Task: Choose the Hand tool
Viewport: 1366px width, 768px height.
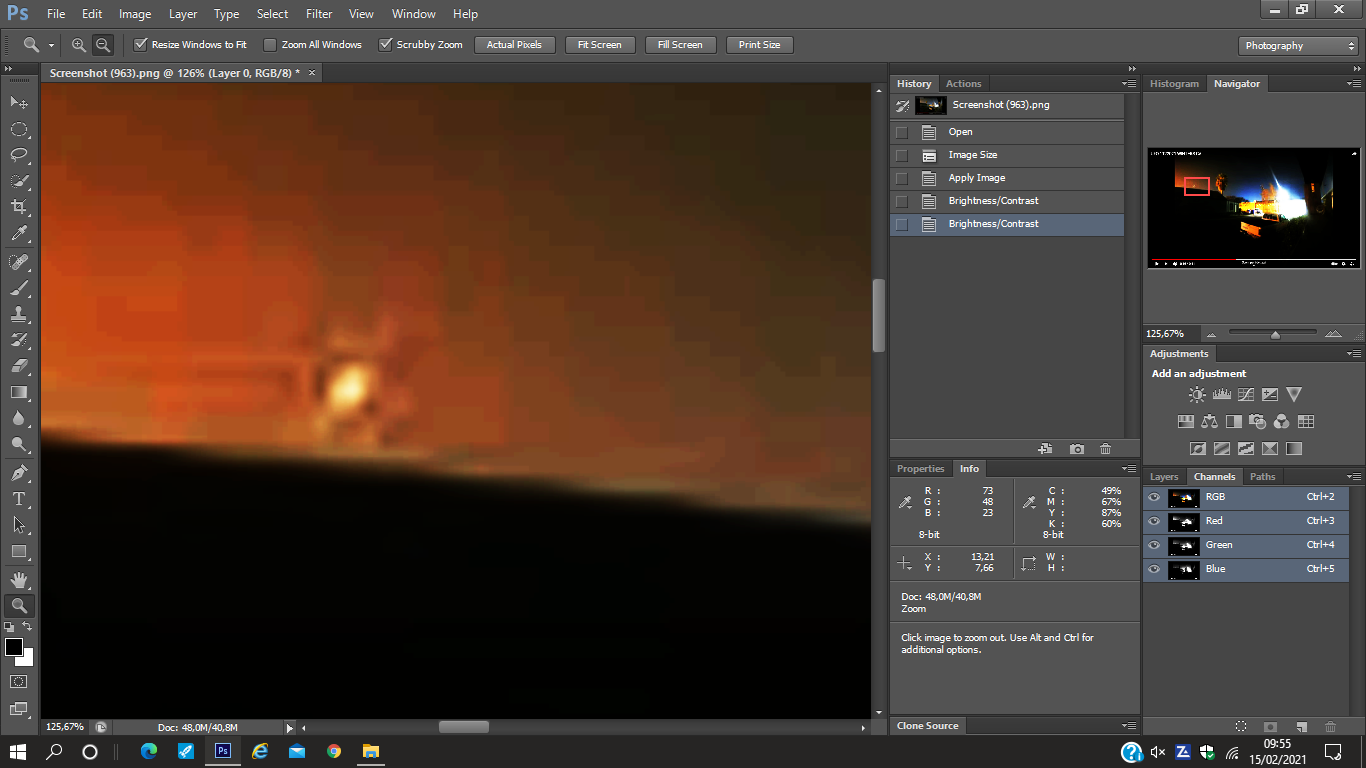Action: [x=19, y=579]
